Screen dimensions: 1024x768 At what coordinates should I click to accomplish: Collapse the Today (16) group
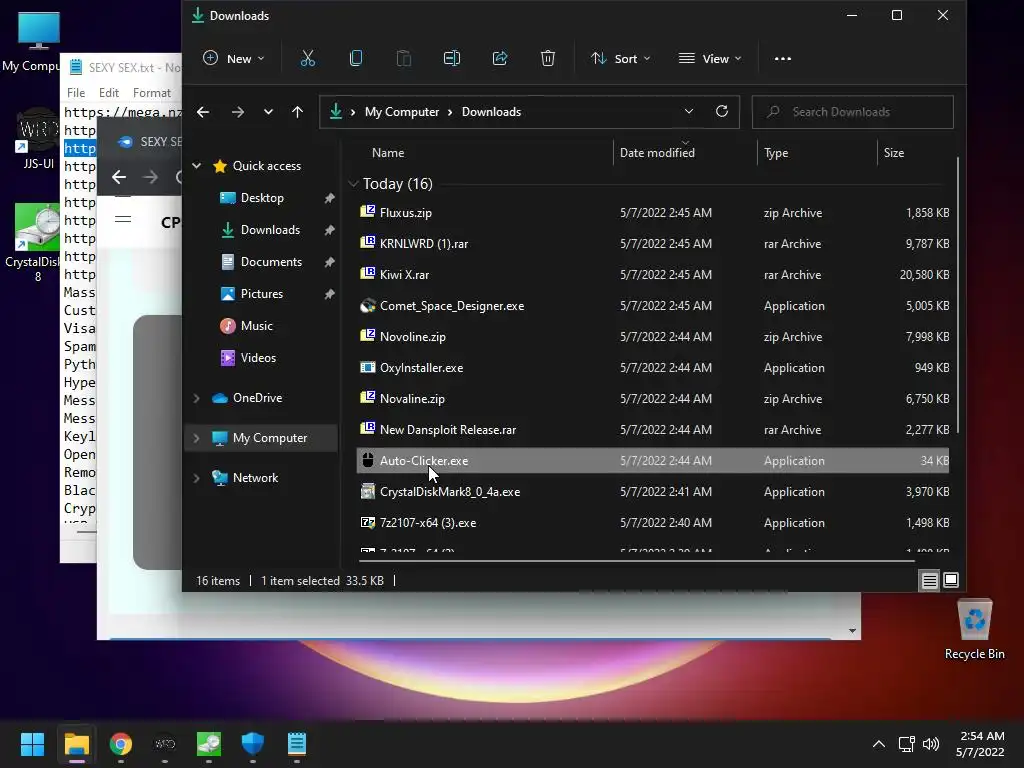point(353,184)
